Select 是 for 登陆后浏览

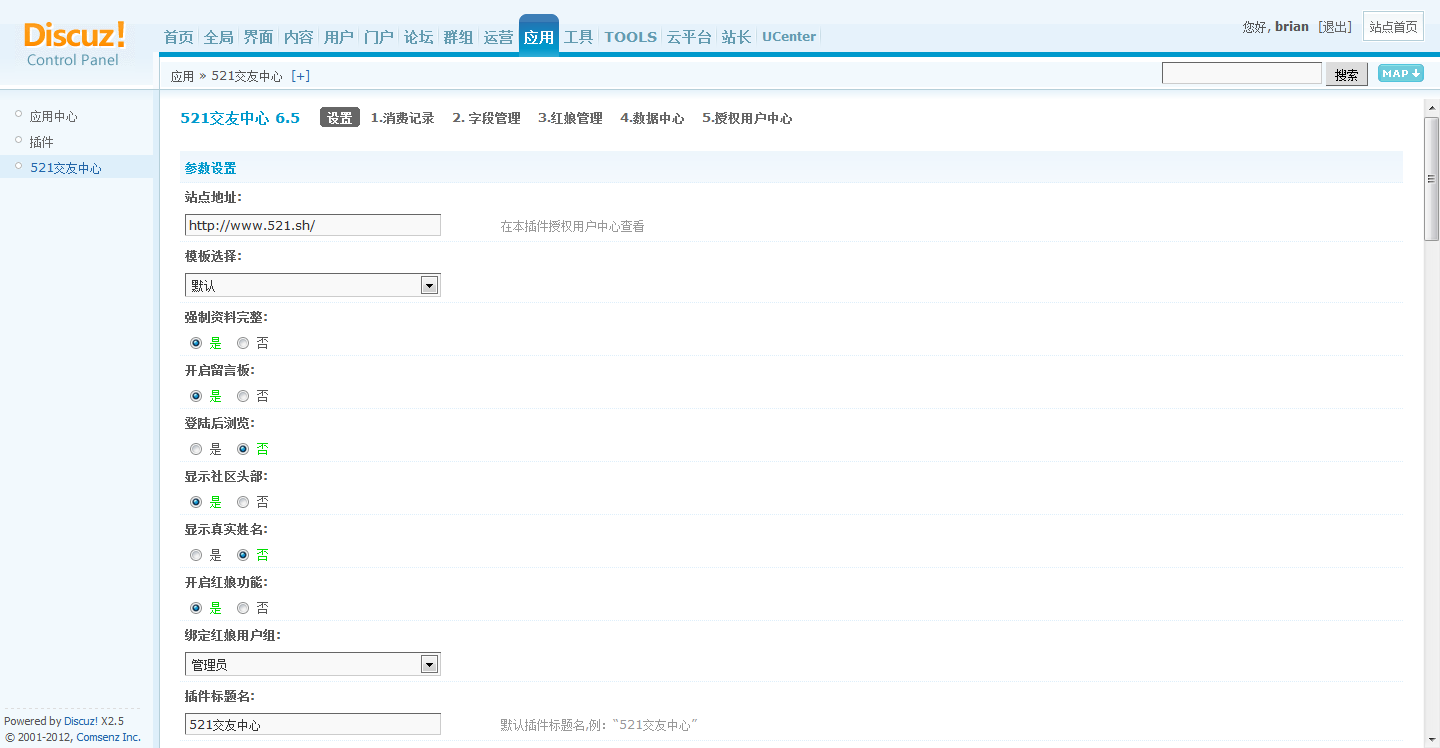196,449
